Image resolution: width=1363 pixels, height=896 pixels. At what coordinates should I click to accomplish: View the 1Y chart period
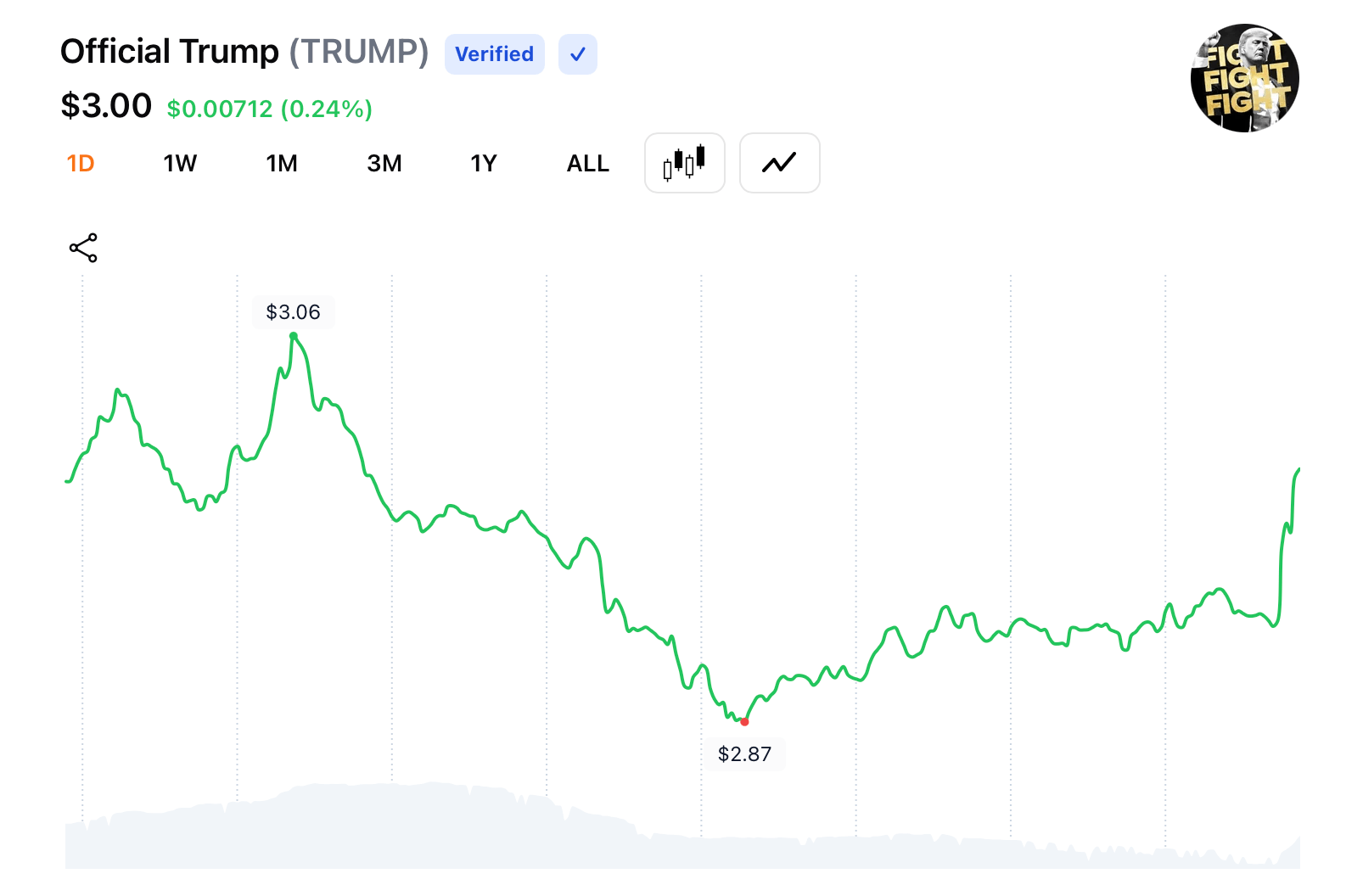484,163
